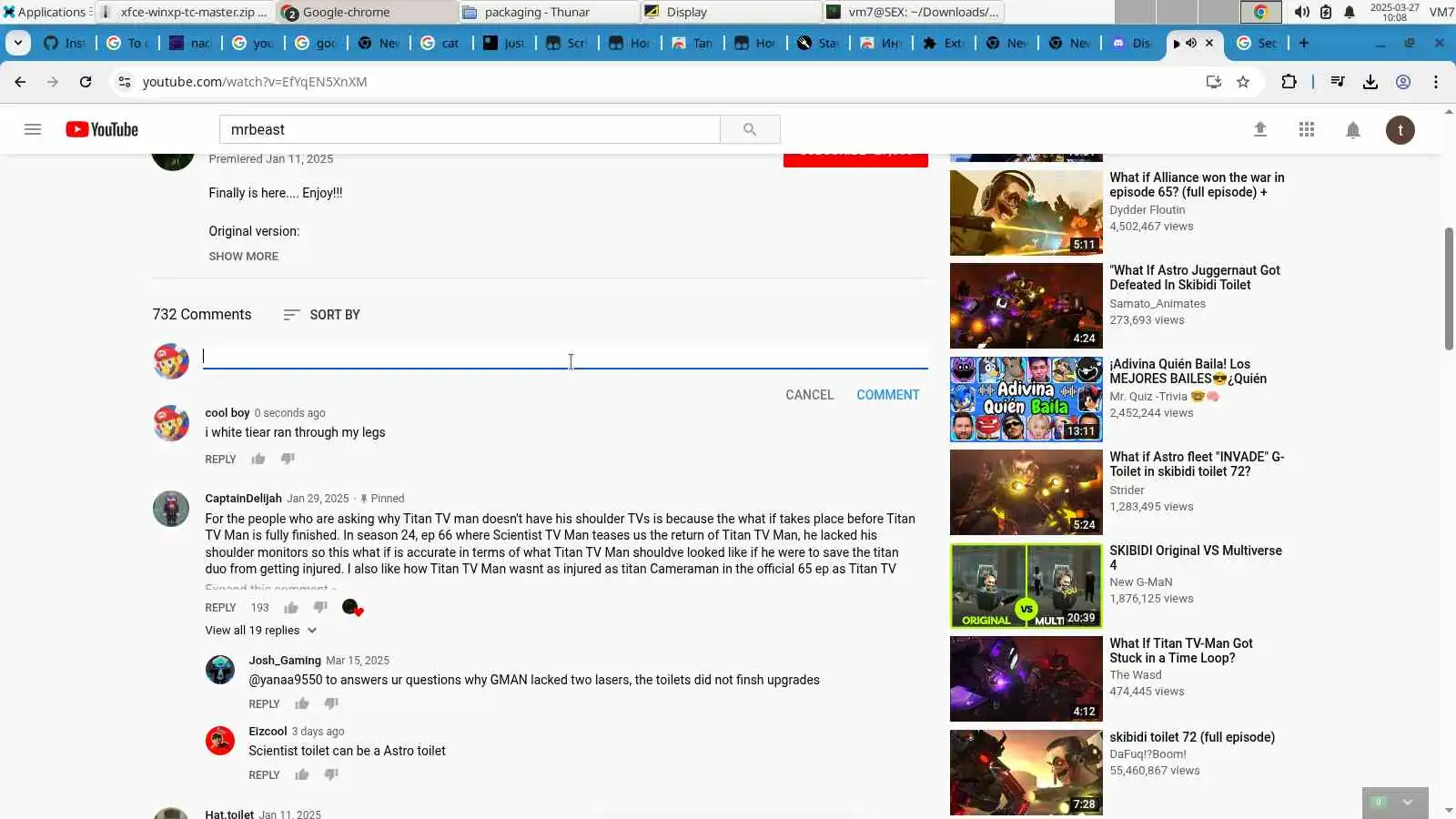Go to the YouTube home logo

click(102, 129)
